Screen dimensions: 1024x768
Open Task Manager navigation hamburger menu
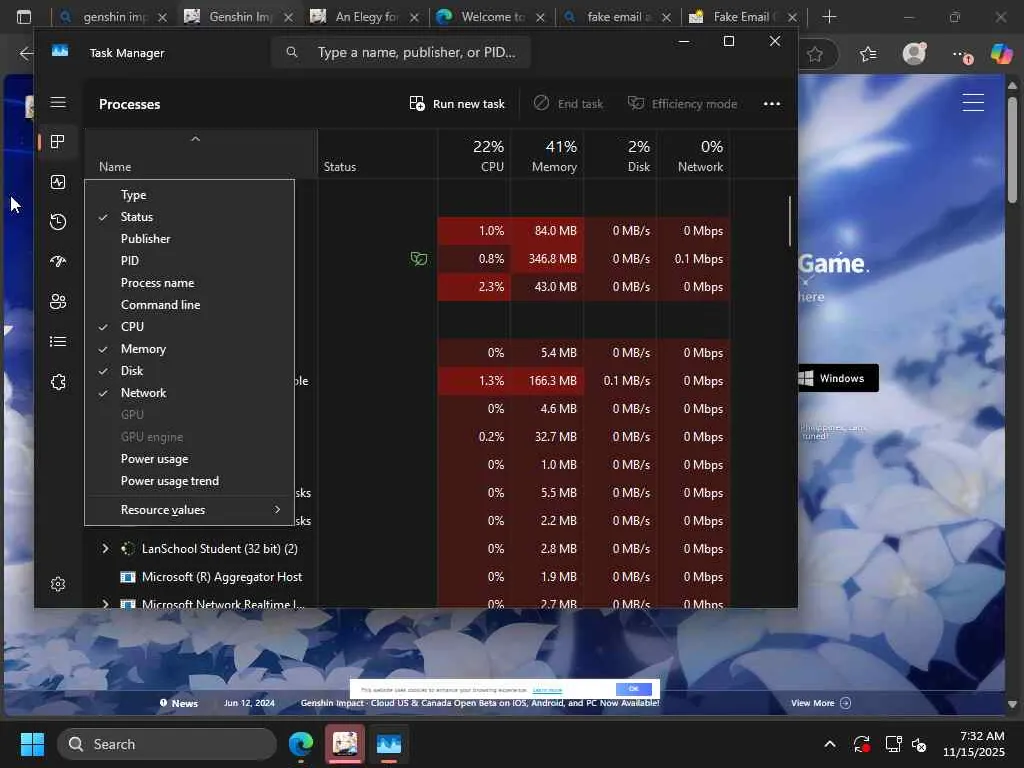(58, 103)
